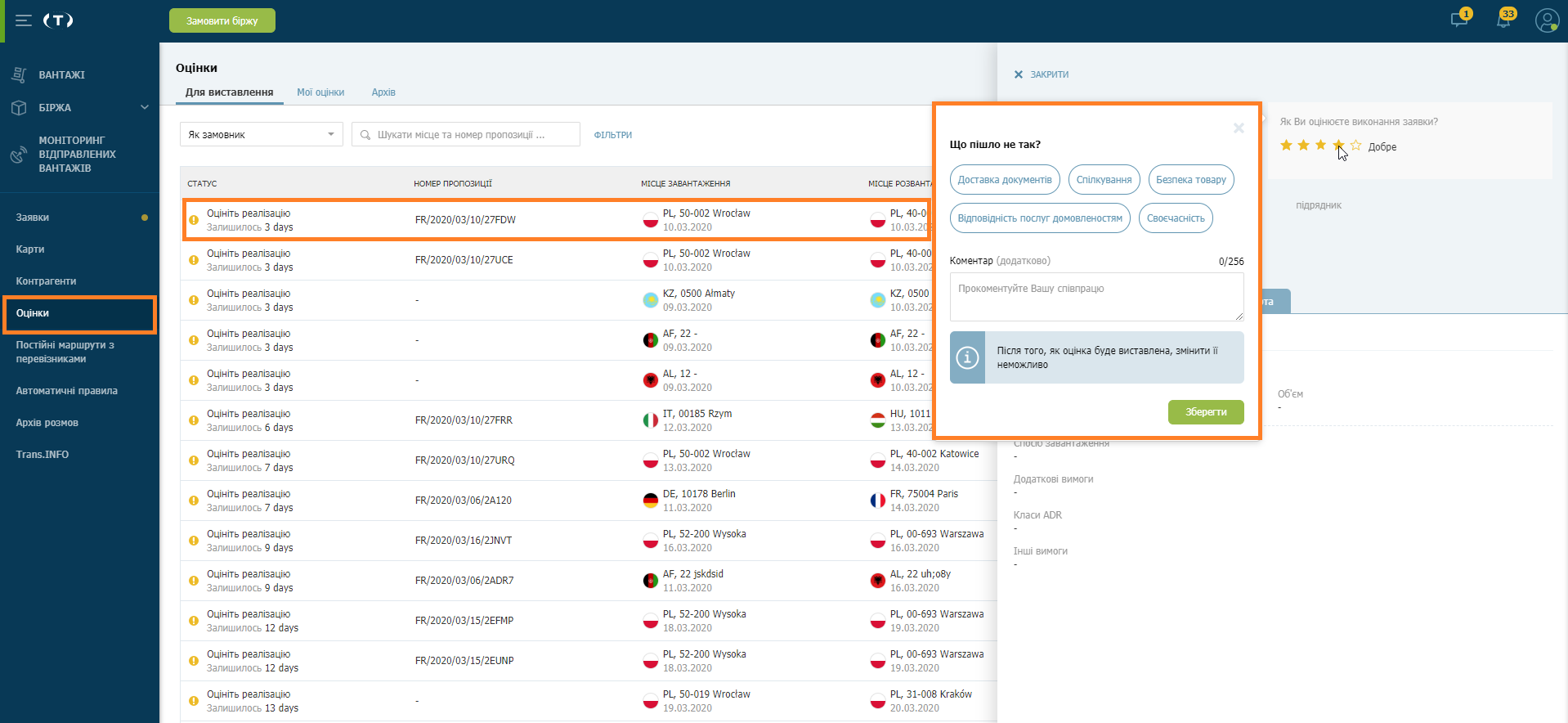Click warning icon for FR/2020/03/10/27UCE row
Image resolution: width=1568 pixels, height=723 pixels.
(x=194, y=260)
